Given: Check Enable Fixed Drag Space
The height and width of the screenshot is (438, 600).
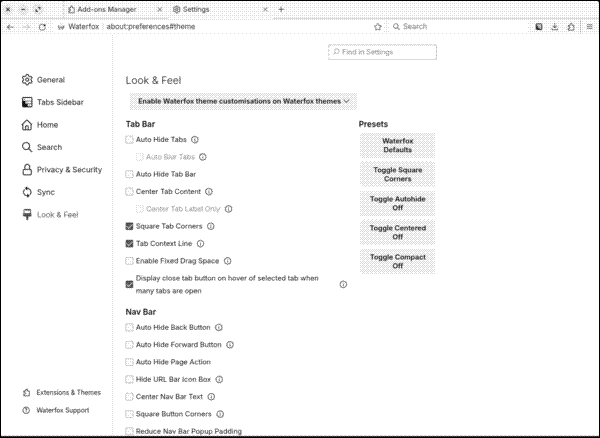Looking at the screenshot, I should [129, 261].
